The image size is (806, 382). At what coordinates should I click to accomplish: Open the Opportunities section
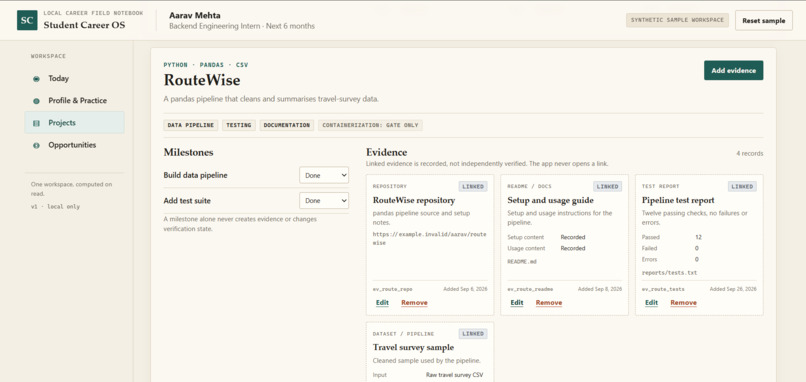coord(74,145)
